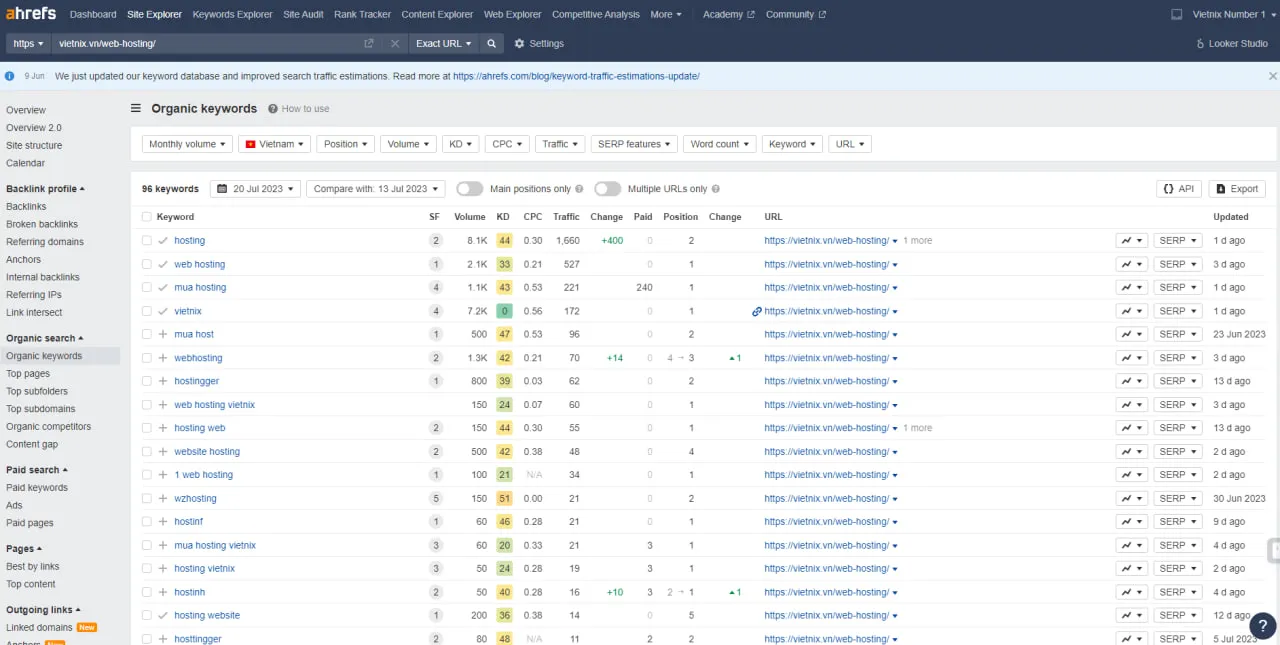The width and height of the screenshot is (1280, 645).
Task: Open the URL in new tab icon
Action: (369, 44)
